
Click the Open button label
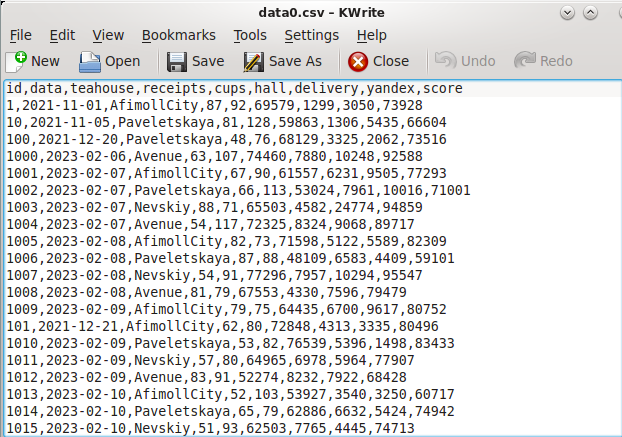[x=123, y=61]
